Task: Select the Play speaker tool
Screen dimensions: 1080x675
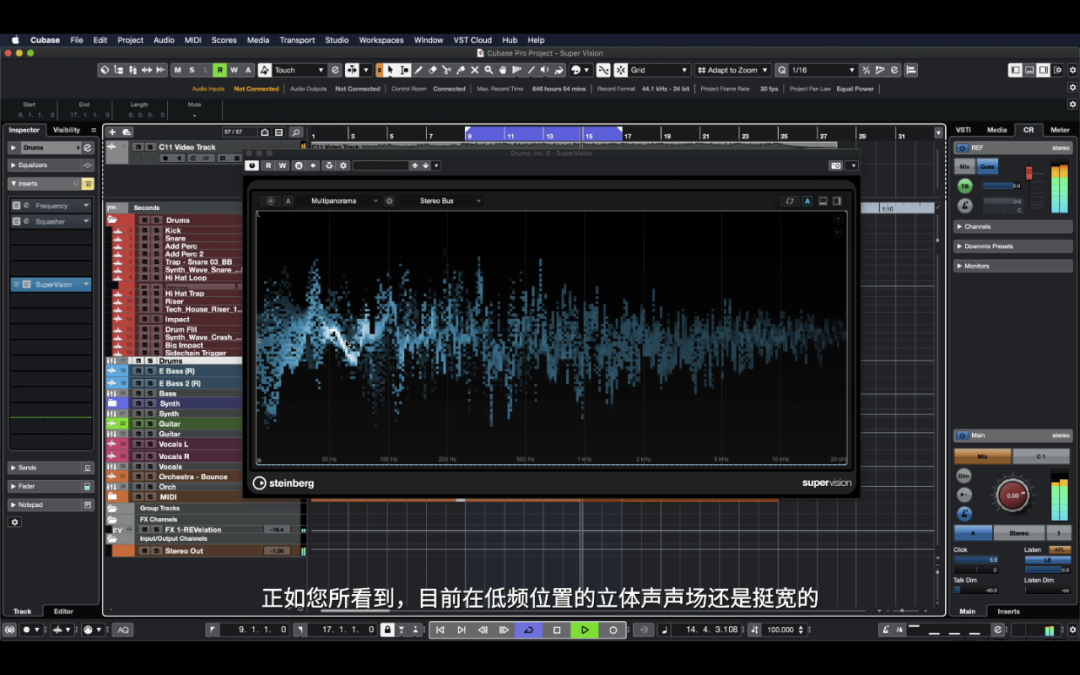Action: tap(545, 70)
